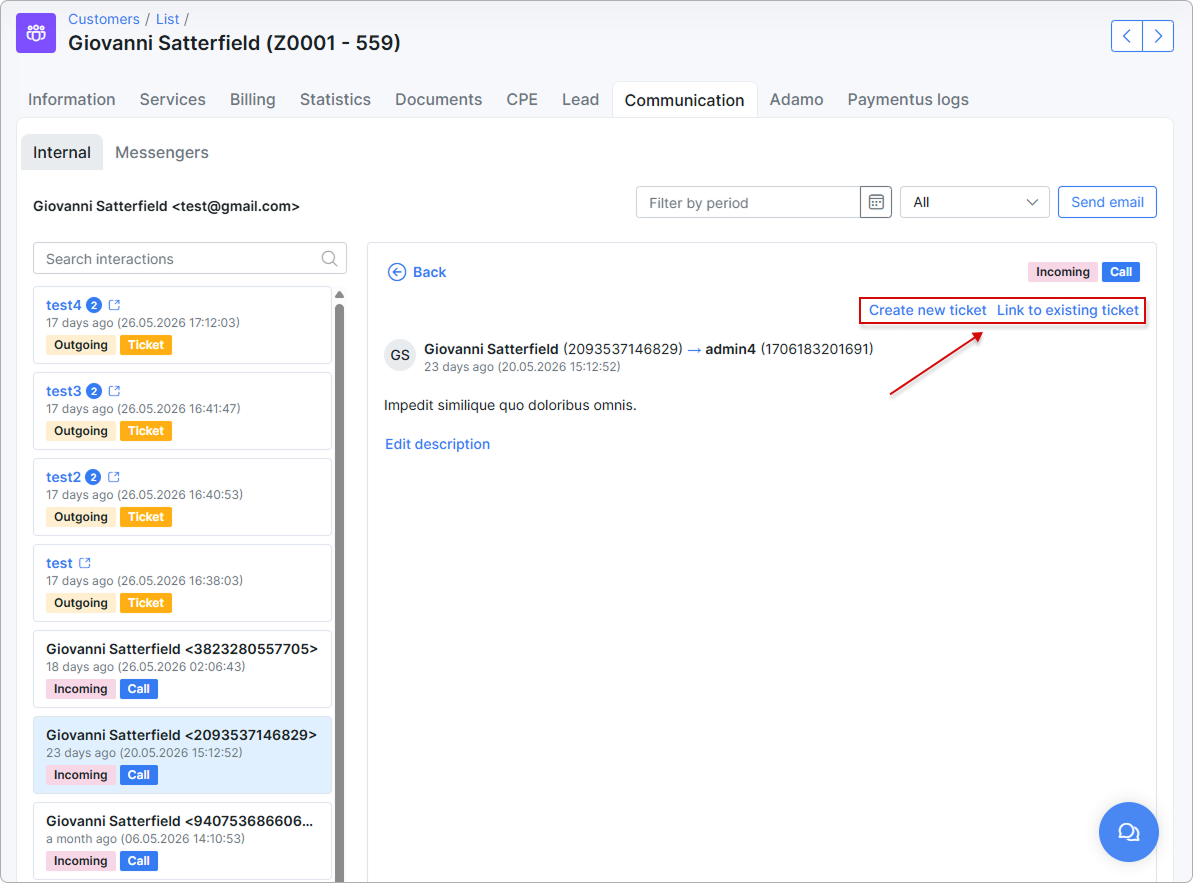Open the Lead tab
This screenshot has height=883, width=1193.
tap(581, 100)
